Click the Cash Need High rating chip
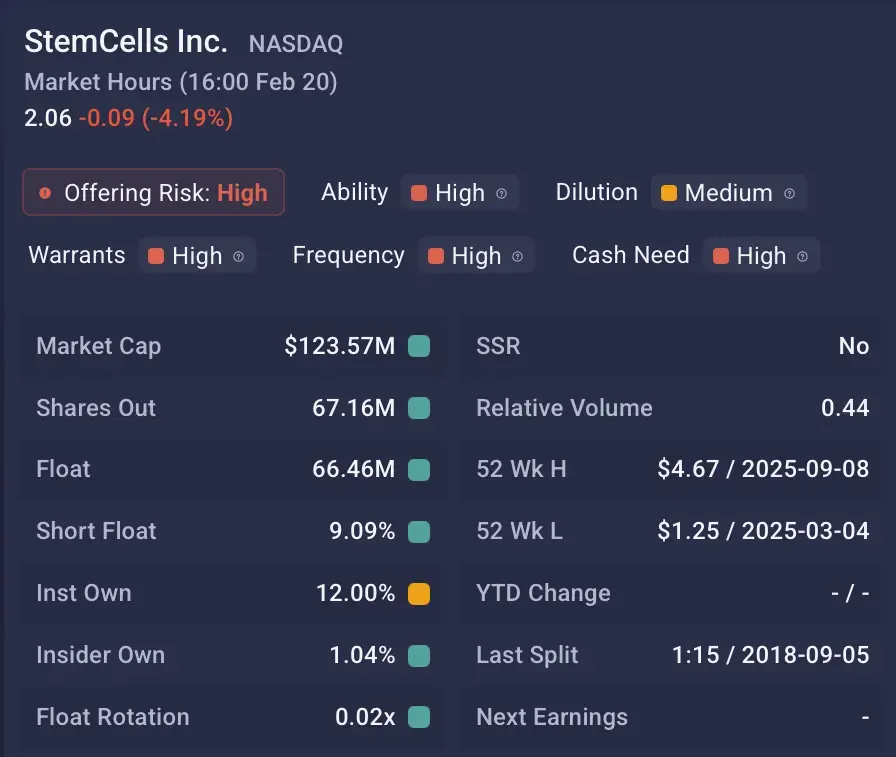 click(x=760, y=256)
